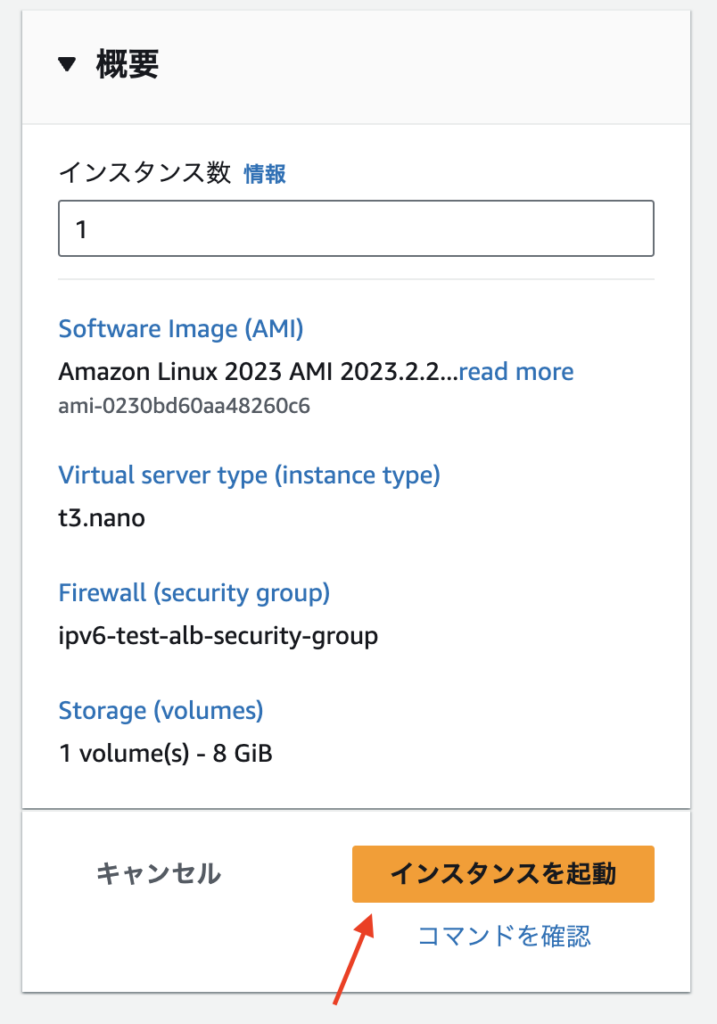Click the 1 volume(s) - 8 GiB text
The height and width of the screenshot is (1024, 717).
coord(165,753)
